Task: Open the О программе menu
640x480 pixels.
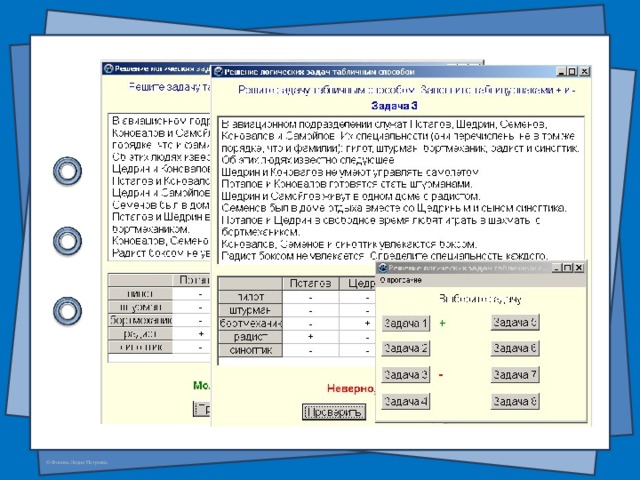Action: pos(400,280)
